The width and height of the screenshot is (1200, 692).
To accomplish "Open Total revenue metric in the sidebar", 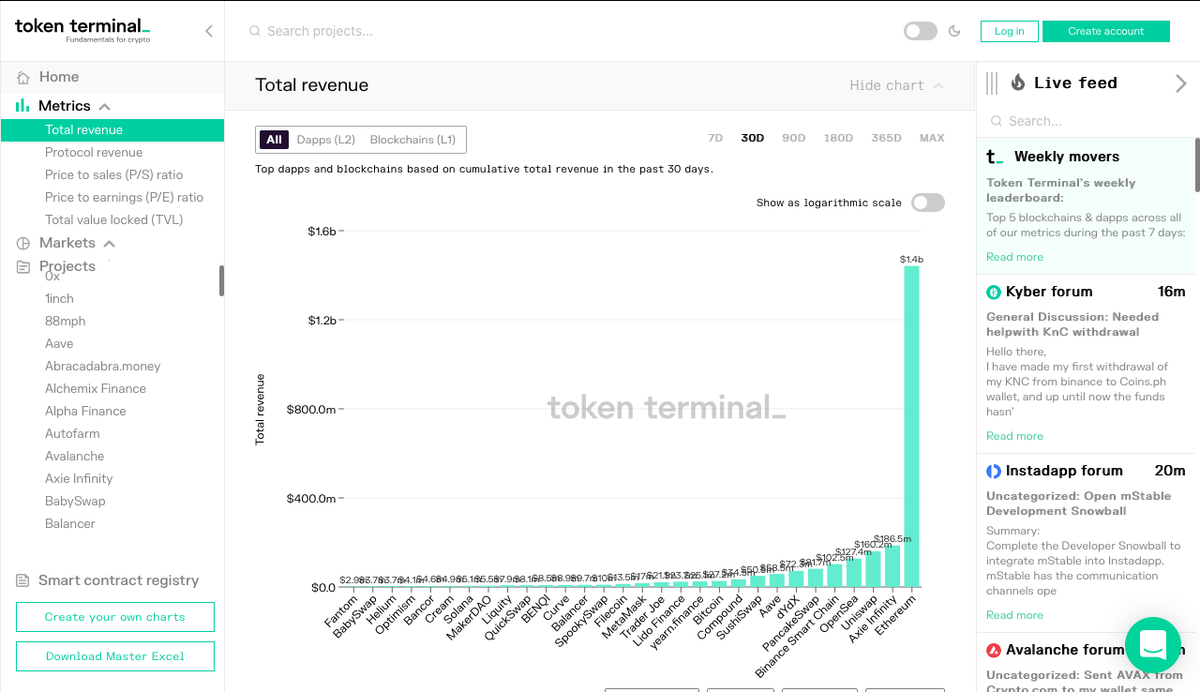I will tap(112, 130).
